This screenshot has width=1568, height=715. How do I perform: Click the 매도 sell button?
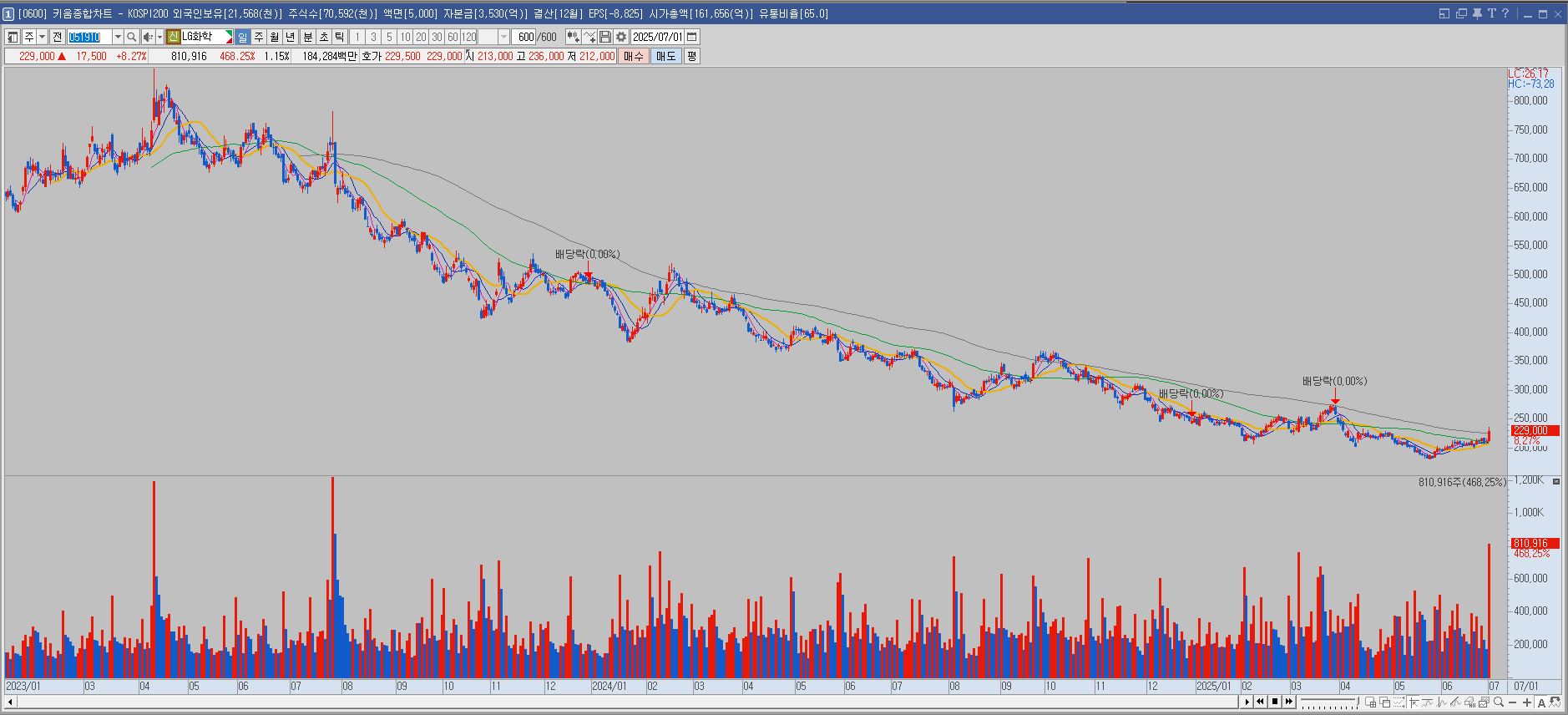665,56
